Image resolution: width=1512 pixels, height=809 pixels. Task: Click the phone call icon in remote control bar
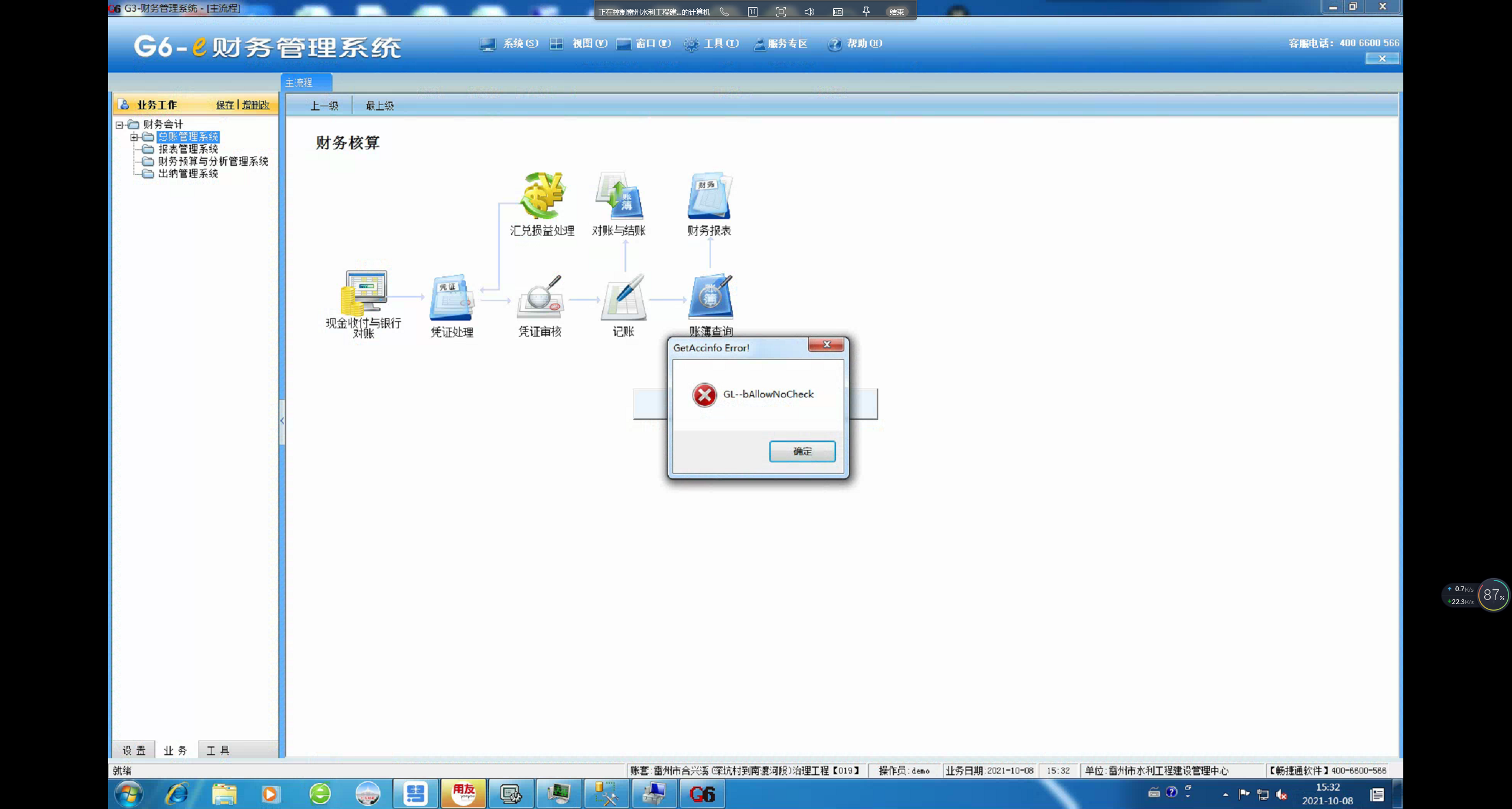point(724,12)
